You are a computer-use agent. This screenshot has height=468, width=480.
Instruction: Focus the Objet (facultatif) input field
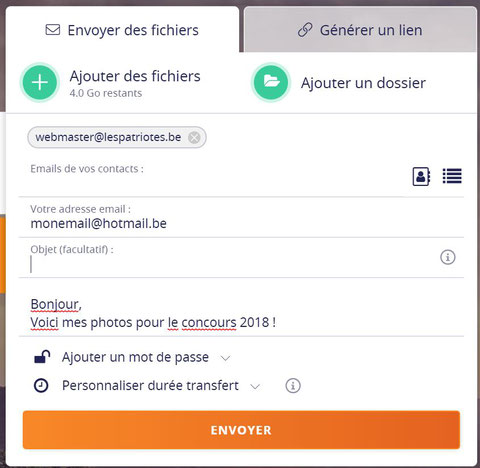pyautogui.click(x=233, y=264)
